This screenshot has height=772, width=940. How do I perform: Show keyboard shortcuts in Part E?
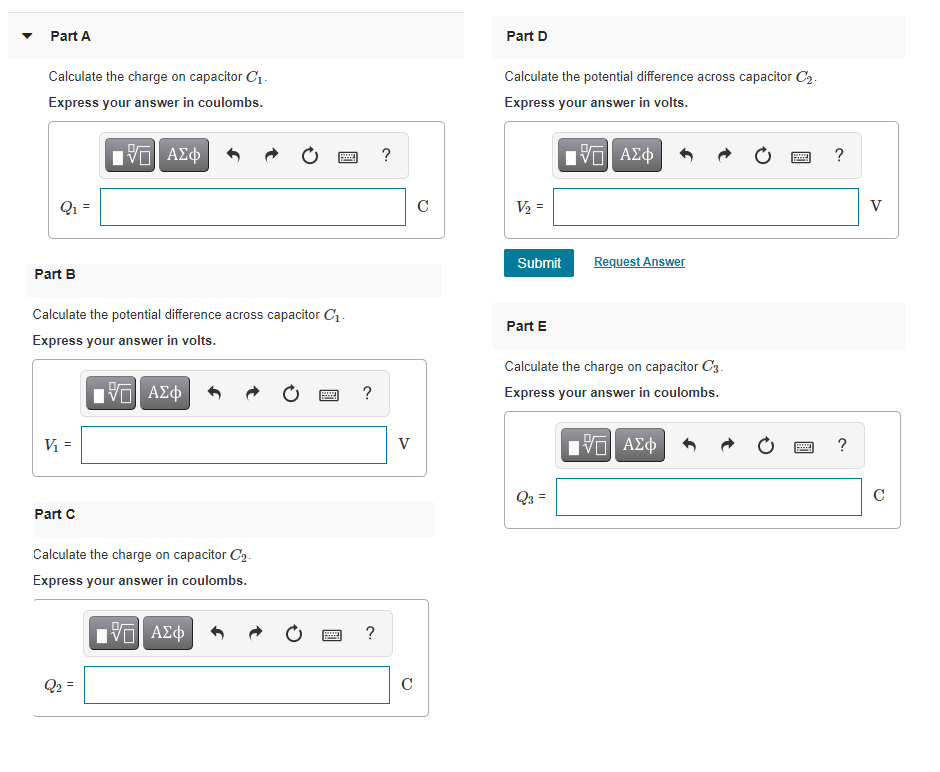pyautogui.click(x=803, y=447)
